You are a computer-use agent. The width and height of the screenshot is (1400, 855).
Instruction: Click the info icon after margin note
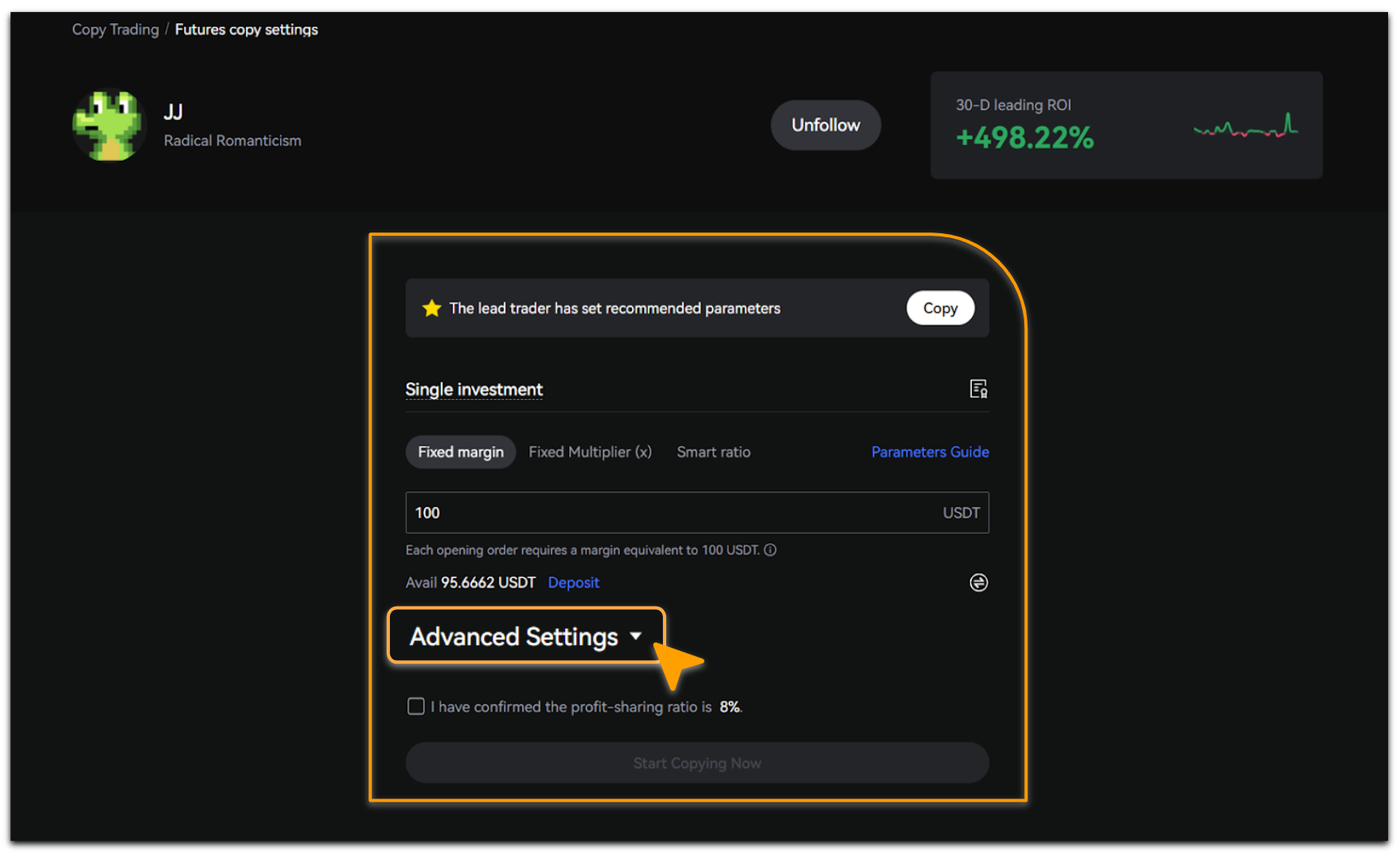tap(770, 550)
